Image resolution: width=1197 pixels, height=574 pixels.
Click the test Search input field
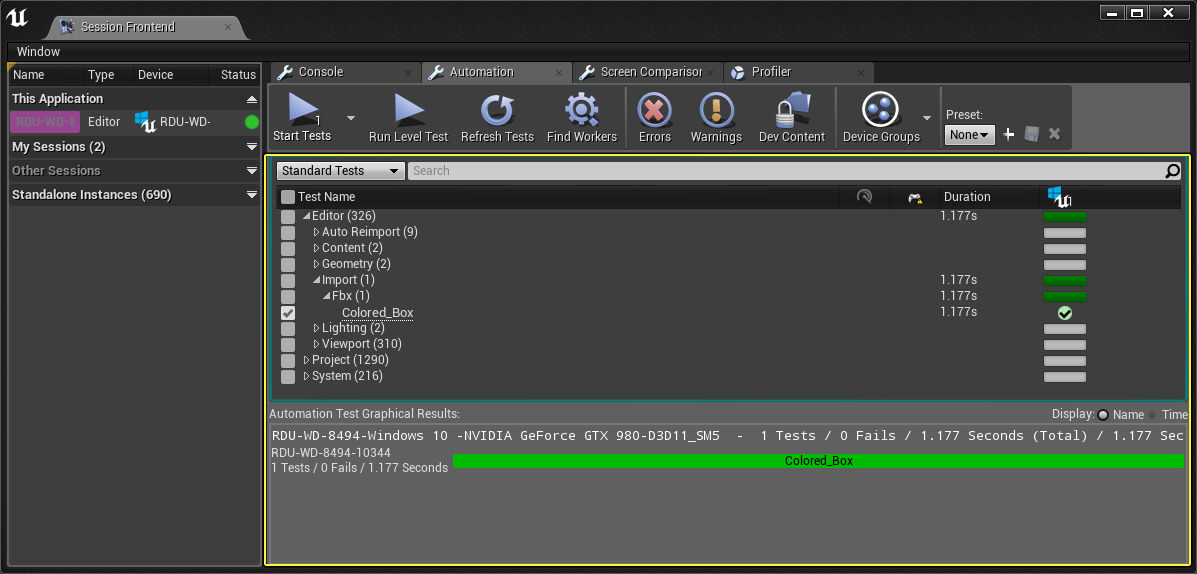(785, 171)
